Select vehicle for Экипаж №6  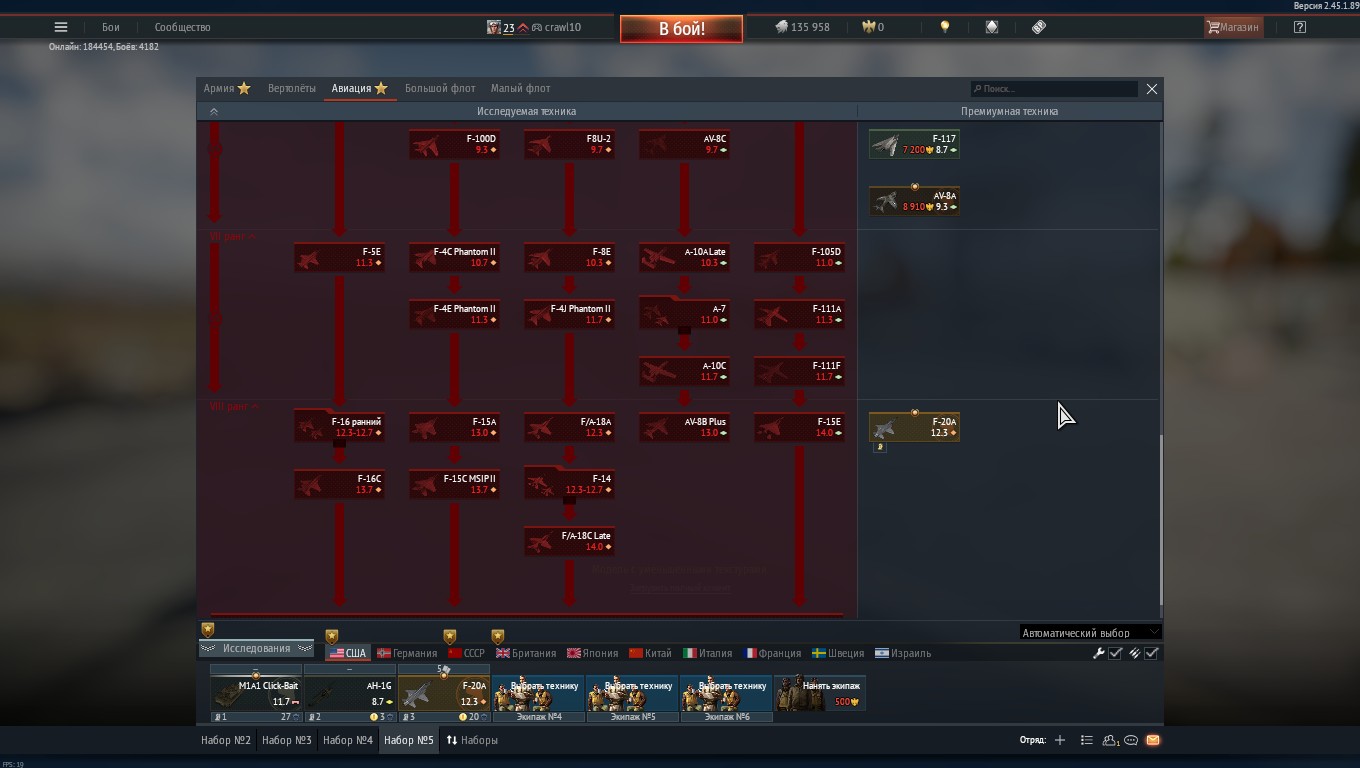click(726, 694)
